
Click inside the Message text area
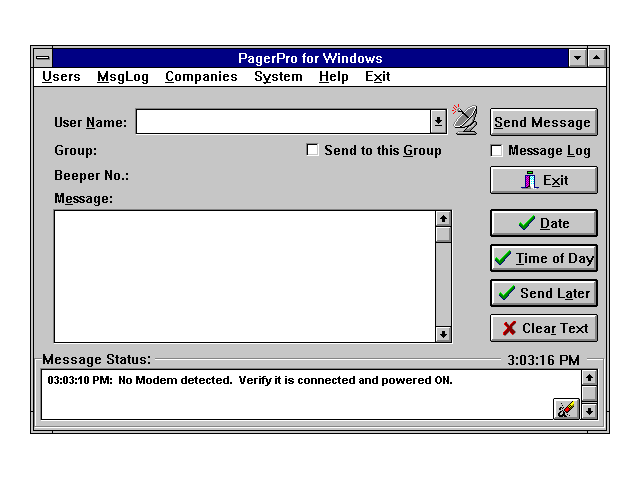(244, 276)
